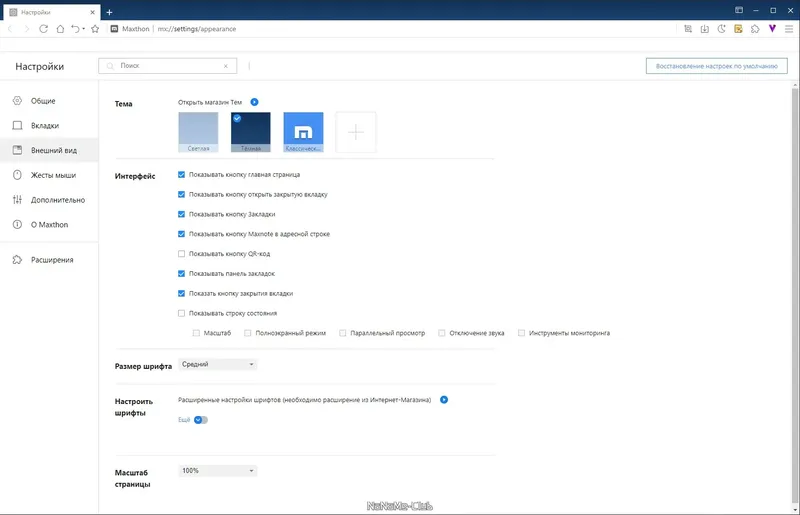Screen dimensions: 800x515
Task: Uncheck show home page button option
Action: (x=181, y=175)
